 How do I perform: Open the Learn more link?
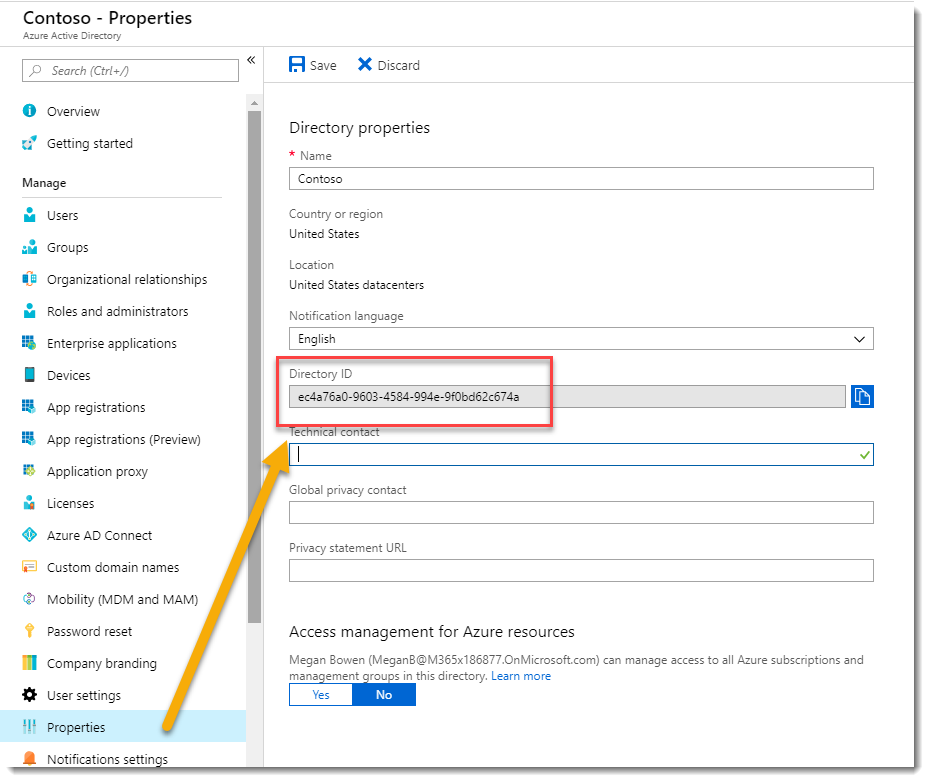click(521, 676)
